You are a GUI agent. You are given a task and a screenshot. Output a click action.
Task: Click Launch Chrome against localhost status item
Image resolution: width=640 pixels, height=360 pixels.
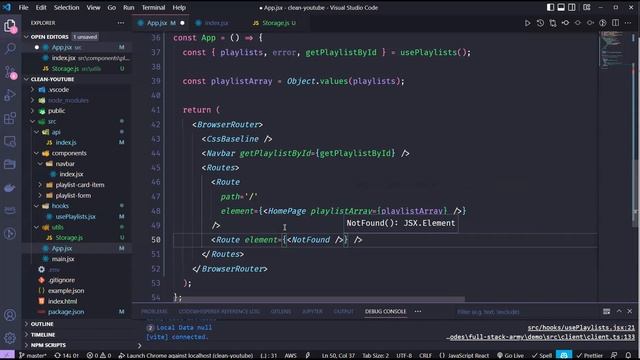(x=186, y=356)
